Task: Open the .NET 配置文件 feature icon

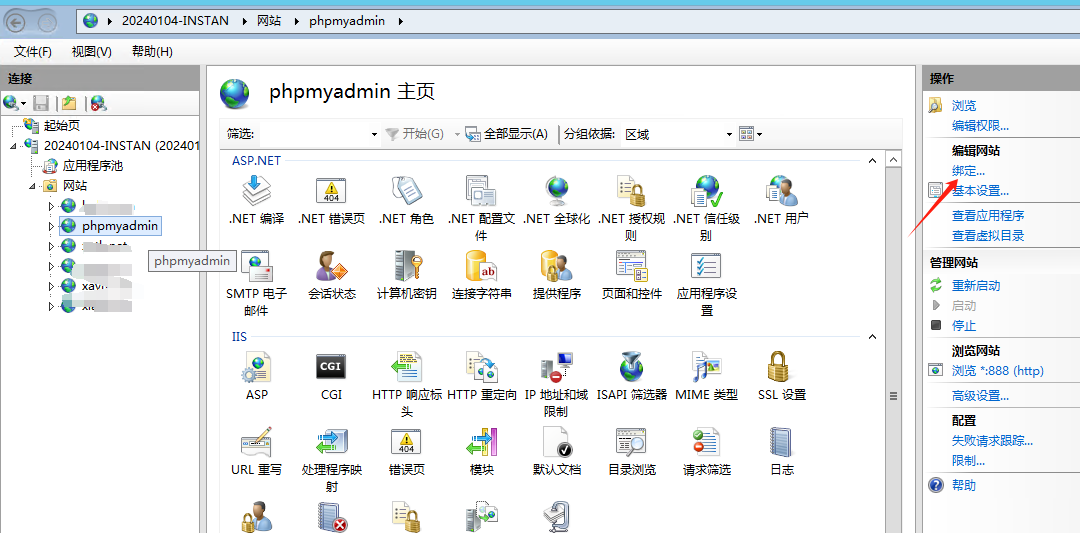Action: coord(481,191)
